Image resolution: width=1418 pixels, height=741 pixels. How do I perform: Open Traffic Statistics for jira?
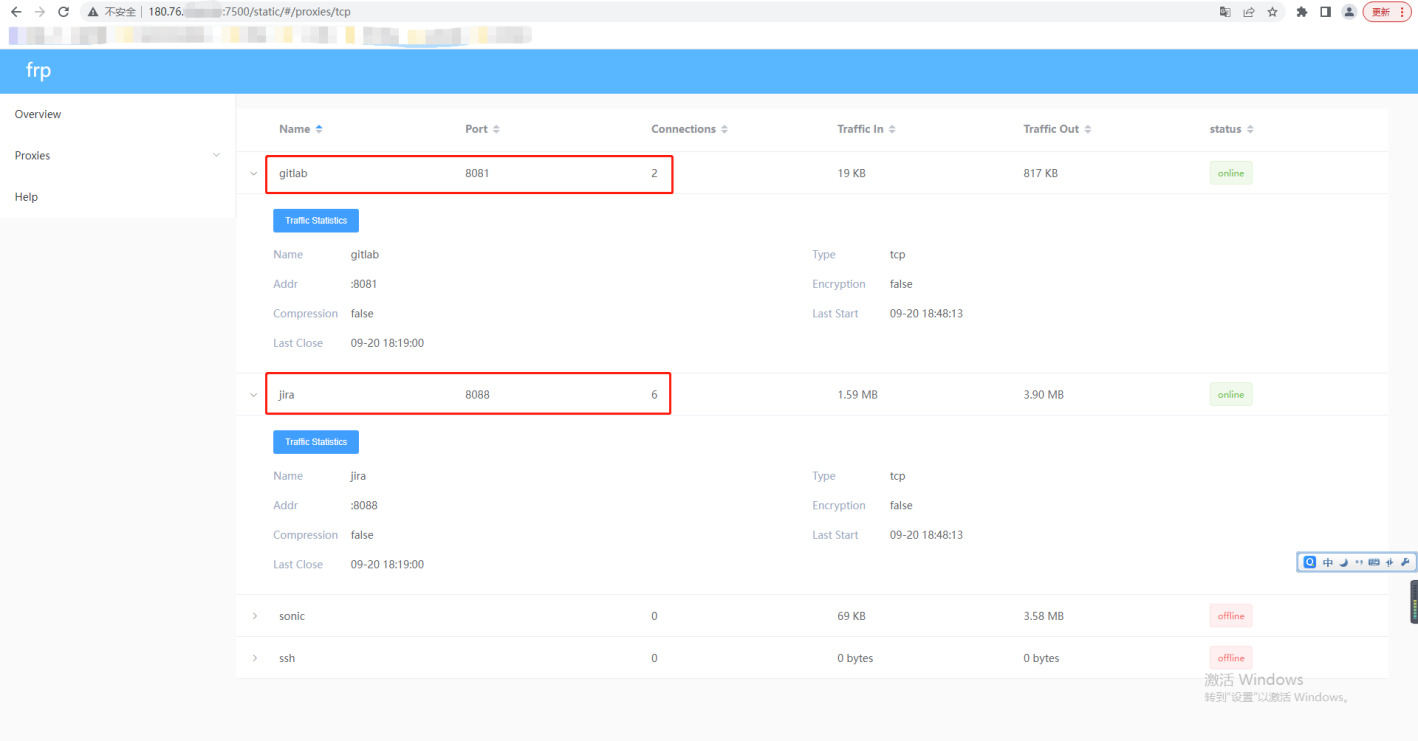point(316,442)
